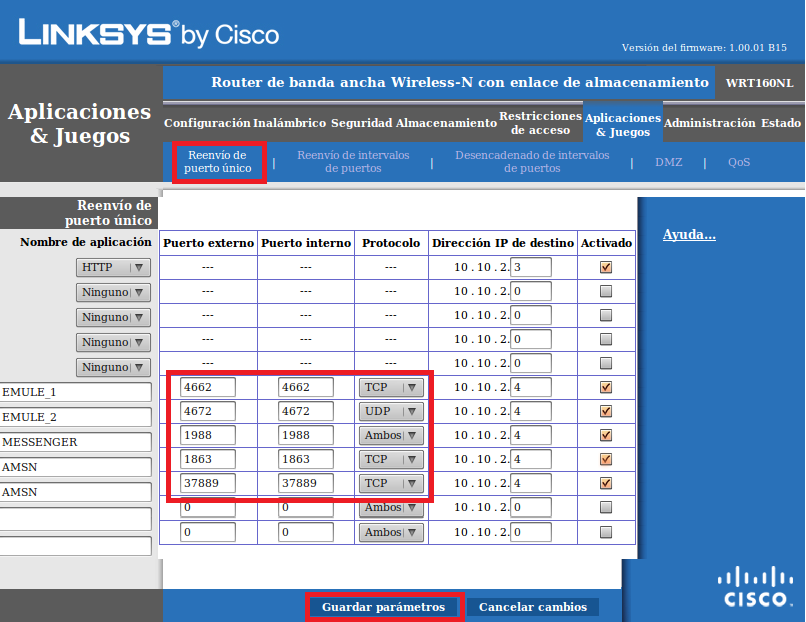The image size is (806, 622).
Task: Go to the DMZ subtab
Action: [x=668, y=162]
